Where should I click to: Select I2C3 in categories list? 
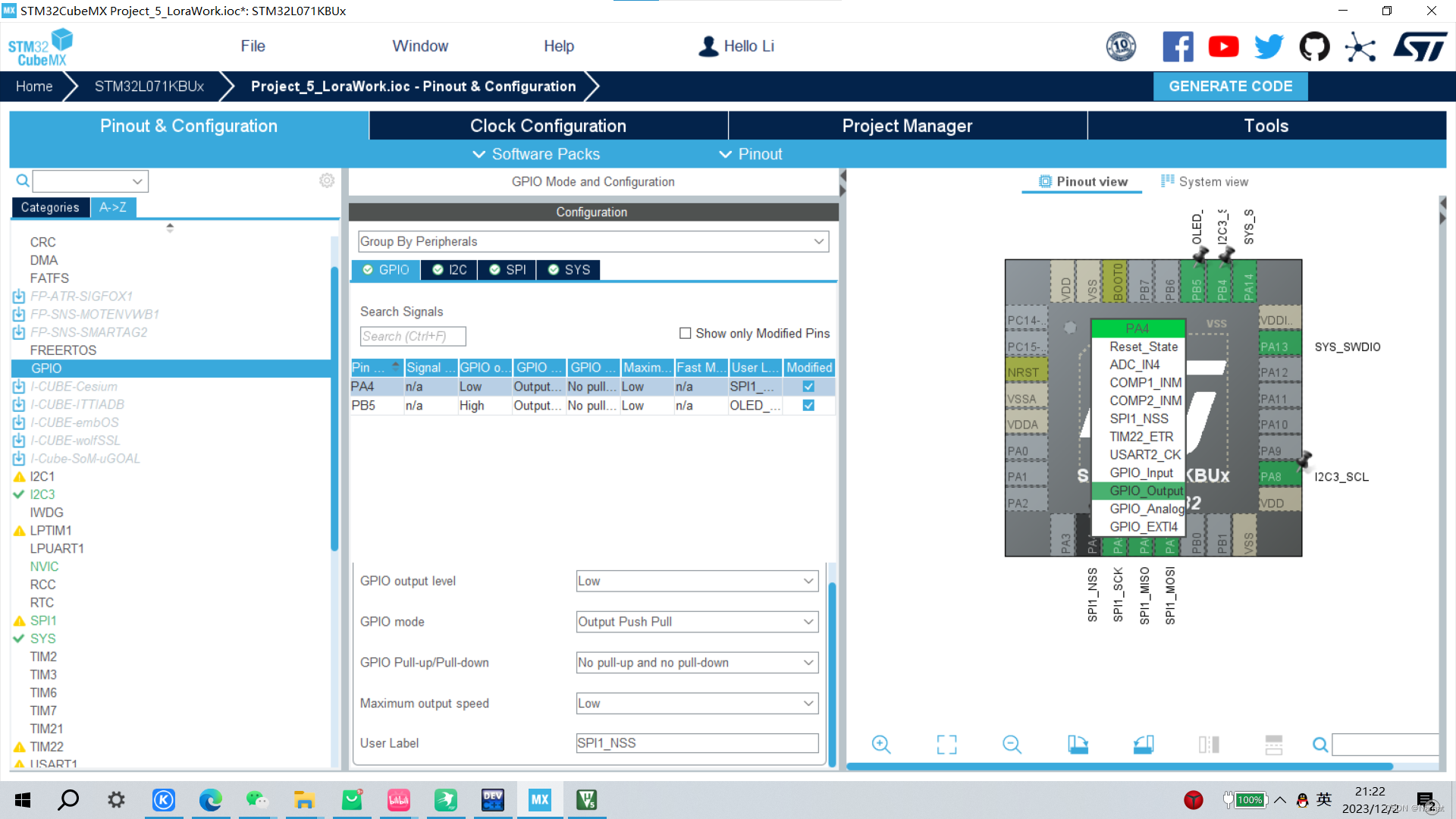[x=42, y=494]
